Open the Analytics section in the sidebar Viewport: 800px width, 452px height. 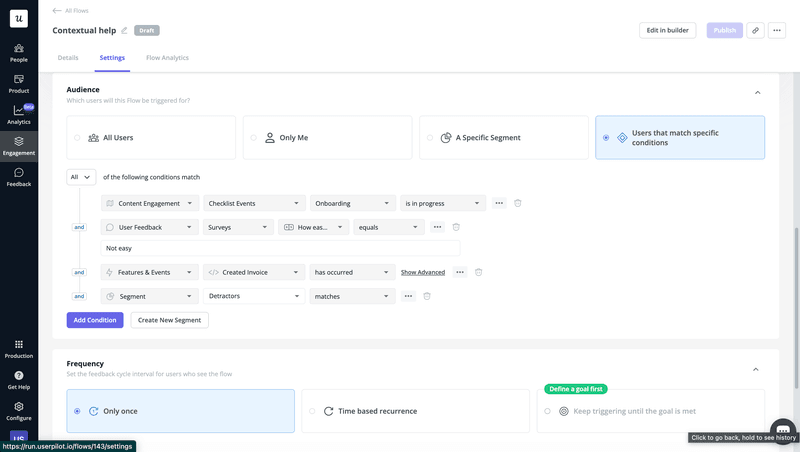19,115
